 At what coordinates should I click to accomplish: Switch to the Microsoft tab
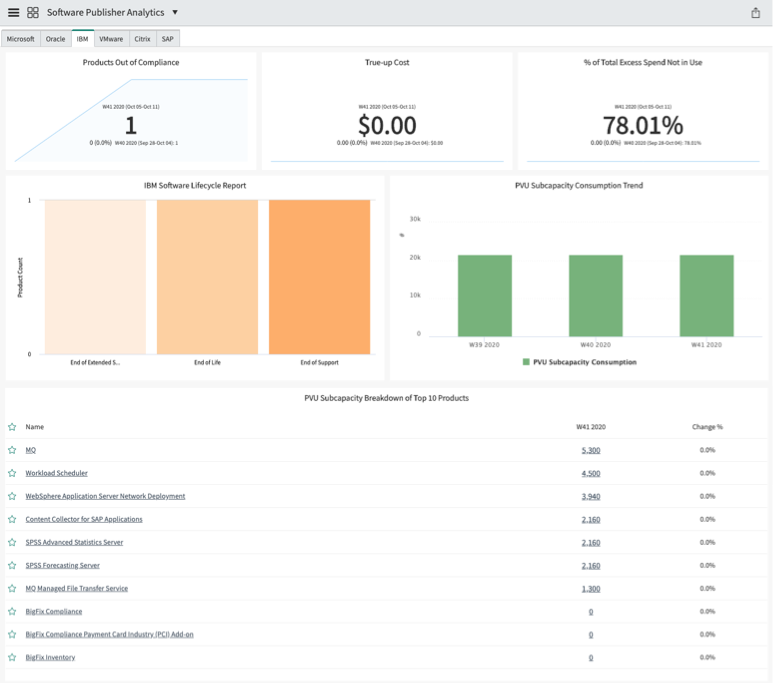point(21,39)
